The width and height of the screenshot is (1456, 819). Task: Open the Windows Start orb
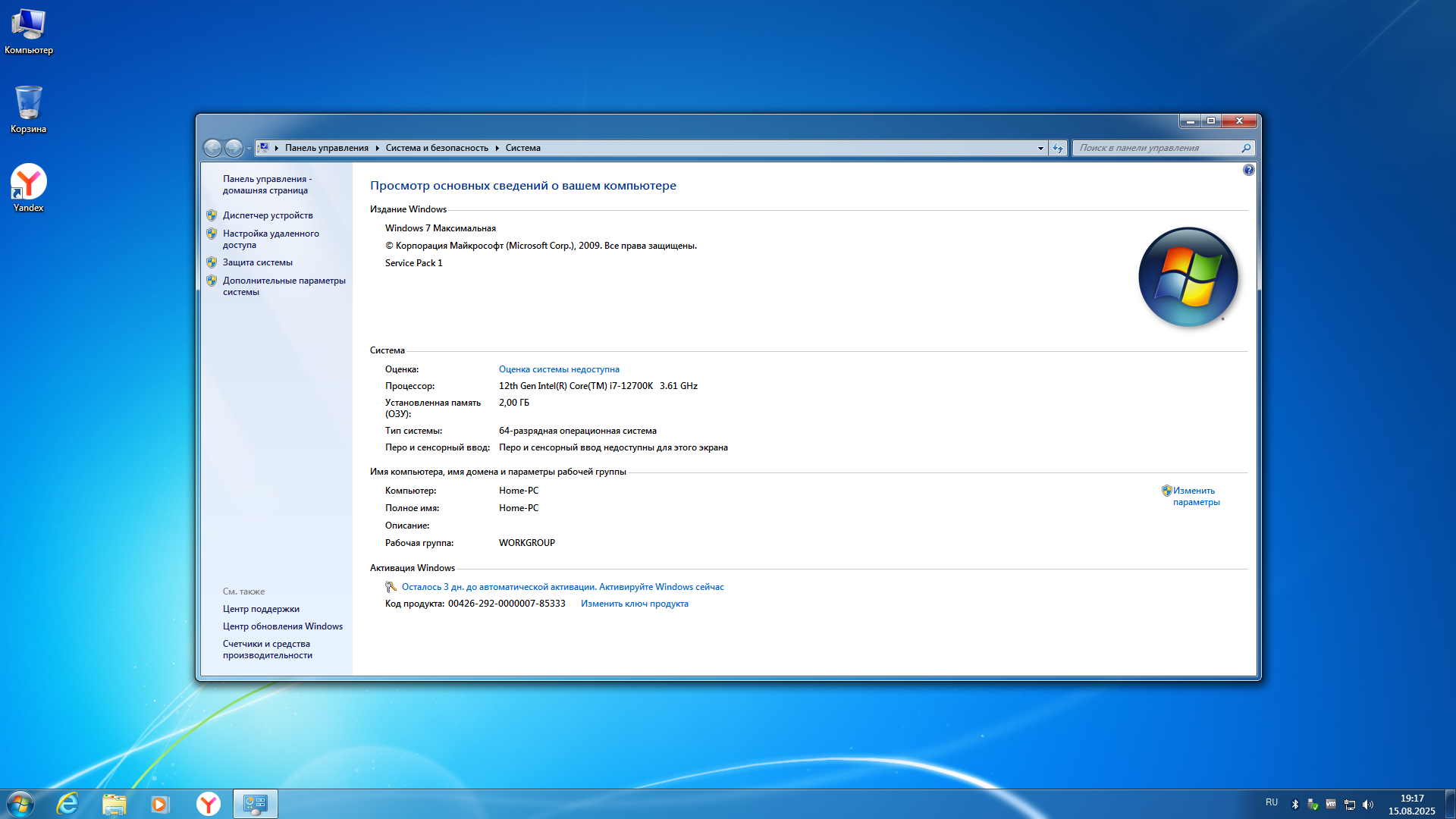pos(20,804)
